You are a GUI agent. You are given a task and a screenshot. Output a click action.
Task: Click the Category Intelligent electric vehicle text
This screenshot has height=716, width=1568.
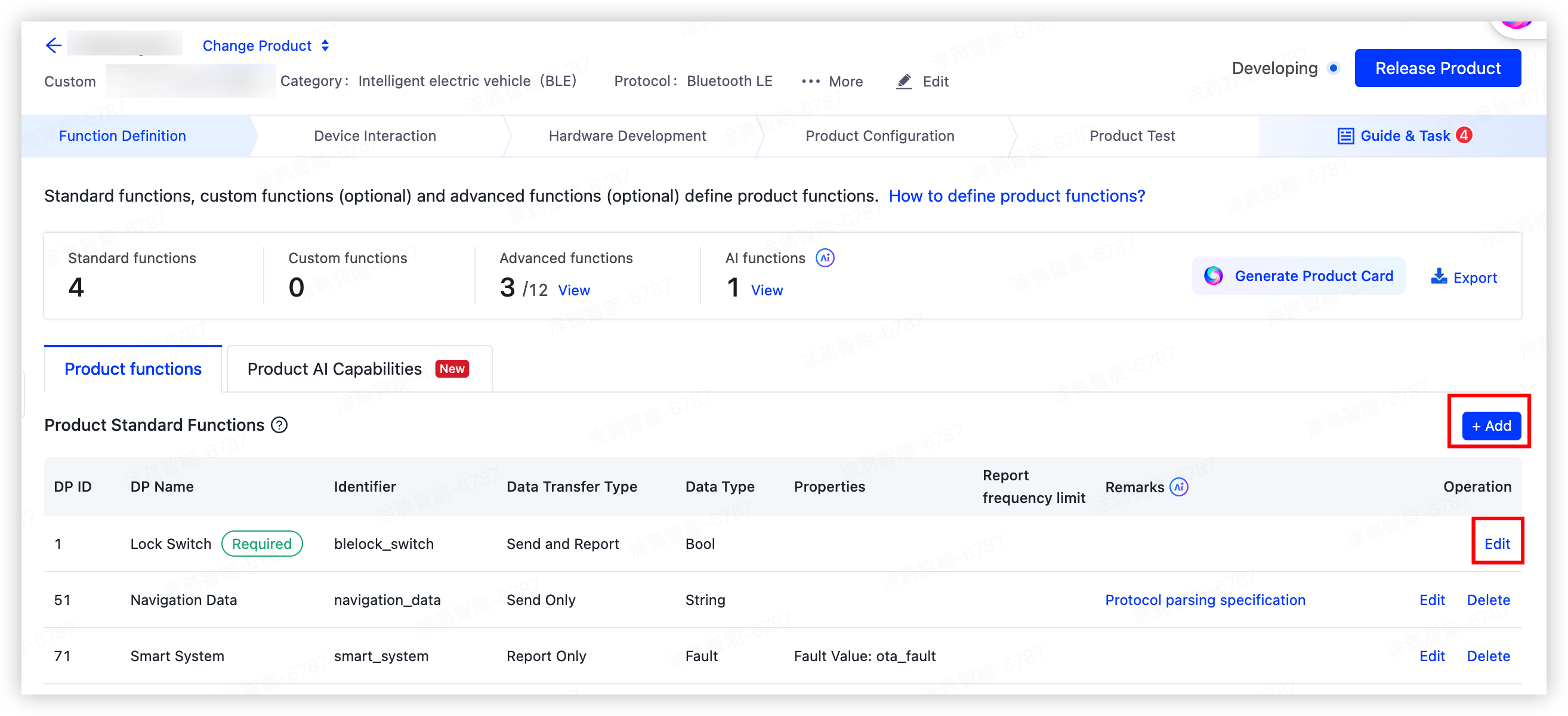[x=428, y=81]
